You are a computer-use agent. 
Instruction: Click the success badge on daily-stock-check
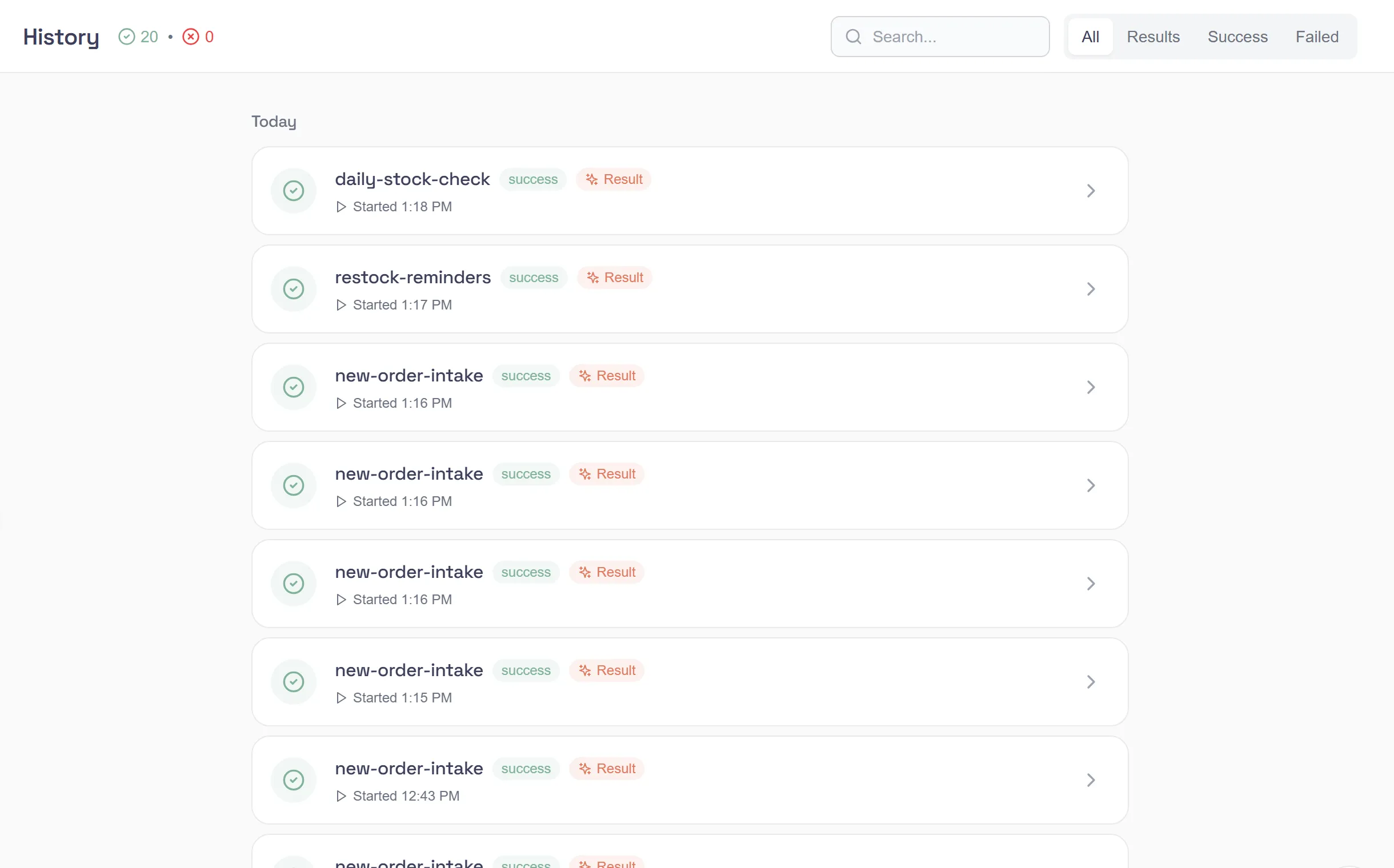pyautogui.click(x=532, y=179)
